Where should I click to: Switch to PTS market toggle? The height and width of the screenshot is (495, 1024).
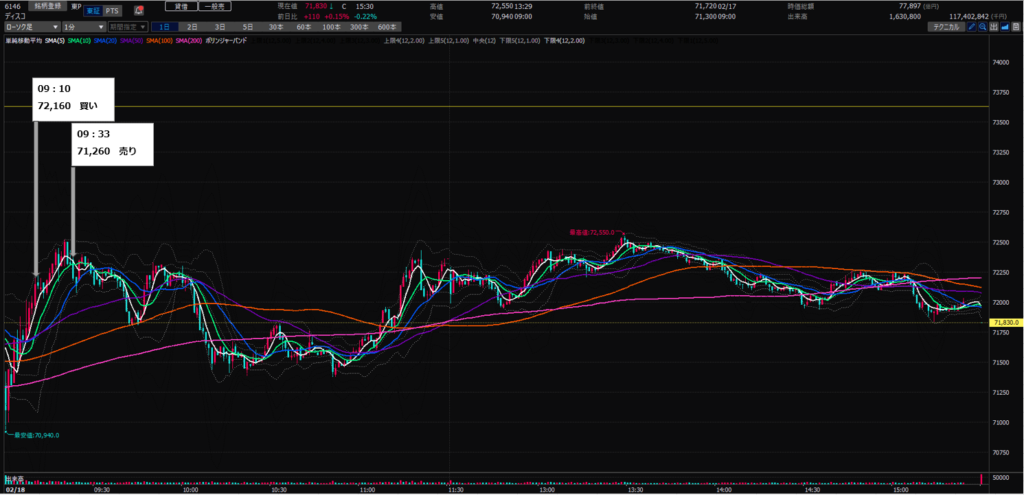click(x=115, y=10)
